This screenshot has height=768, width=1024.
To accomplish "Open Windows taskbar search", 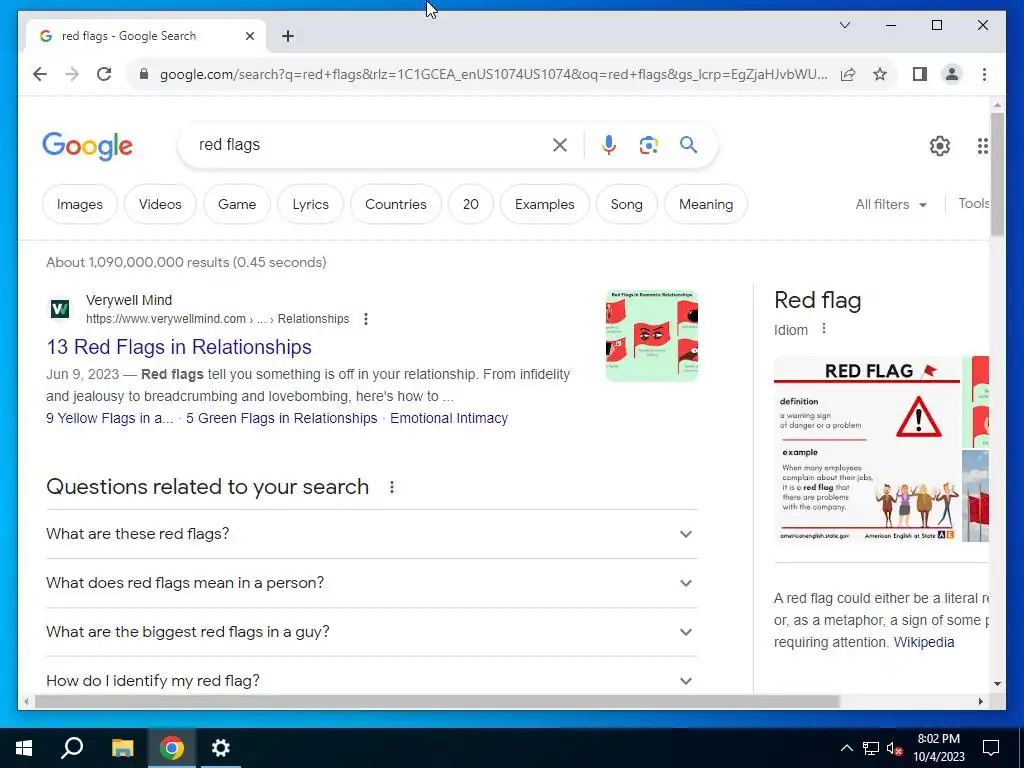I will 72,748.
